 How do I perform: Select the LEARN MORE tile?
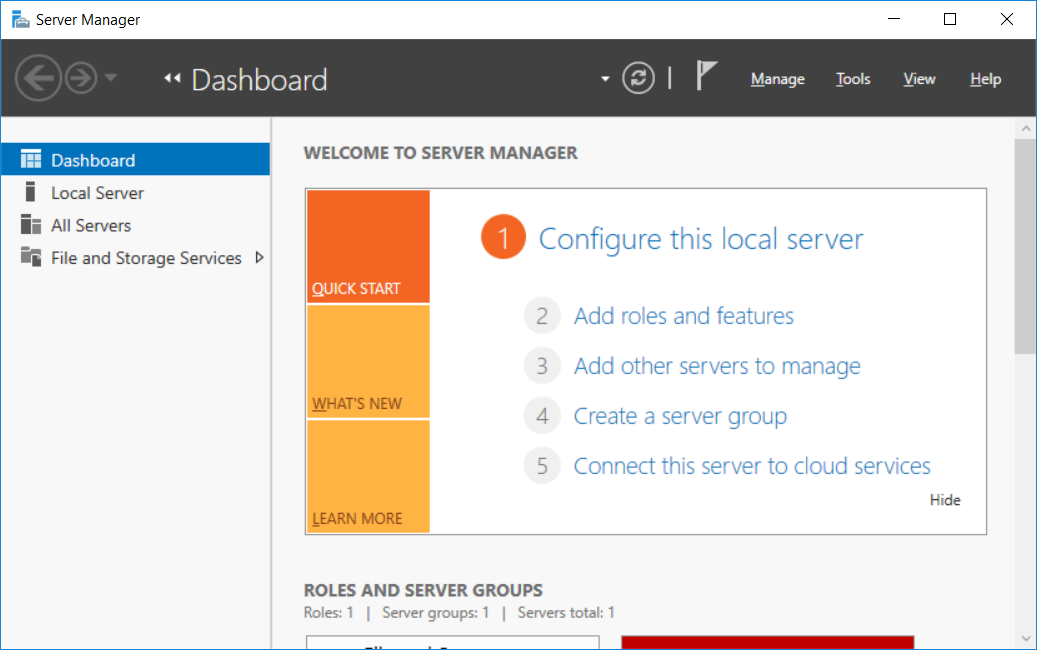coord(368,477)
